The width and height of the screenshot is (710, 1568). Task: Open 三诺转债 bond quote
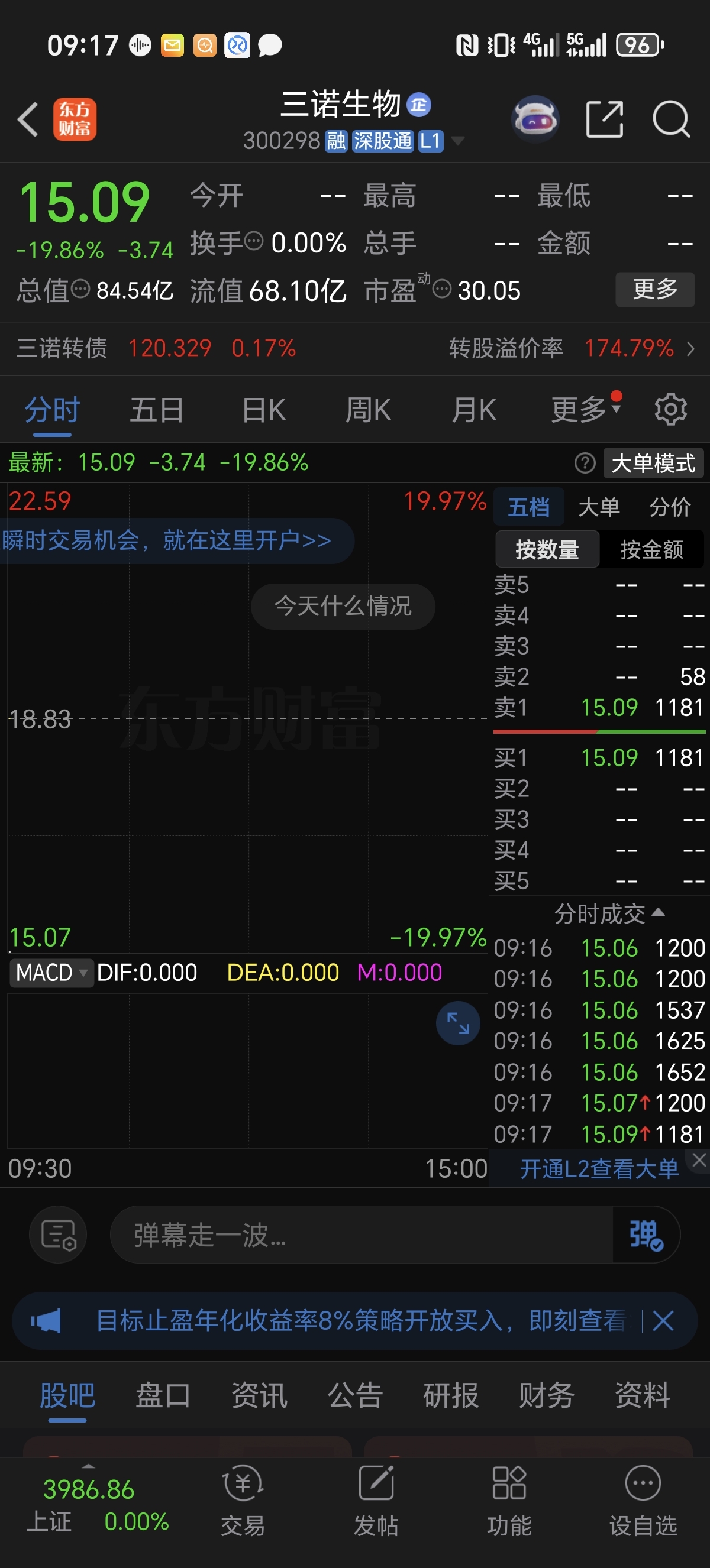(x=156, y=349)
